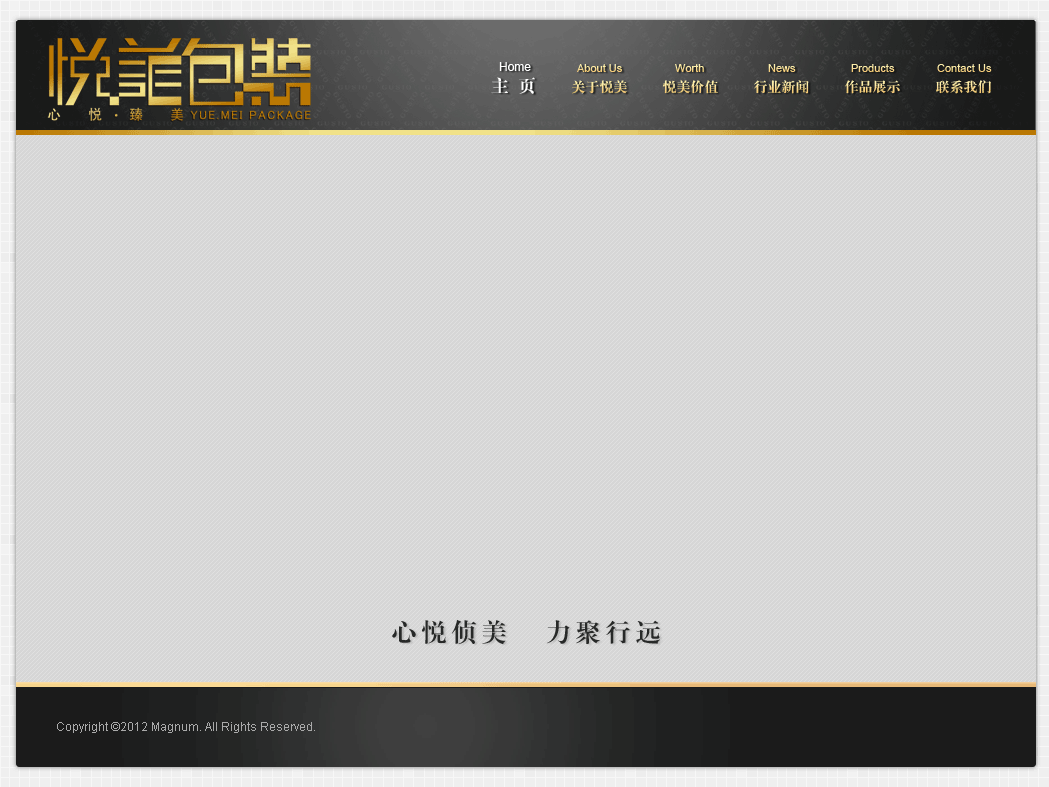Click the Copyright ©2012 Magnum footer text
1049x787 pixels.
(186, 727)
